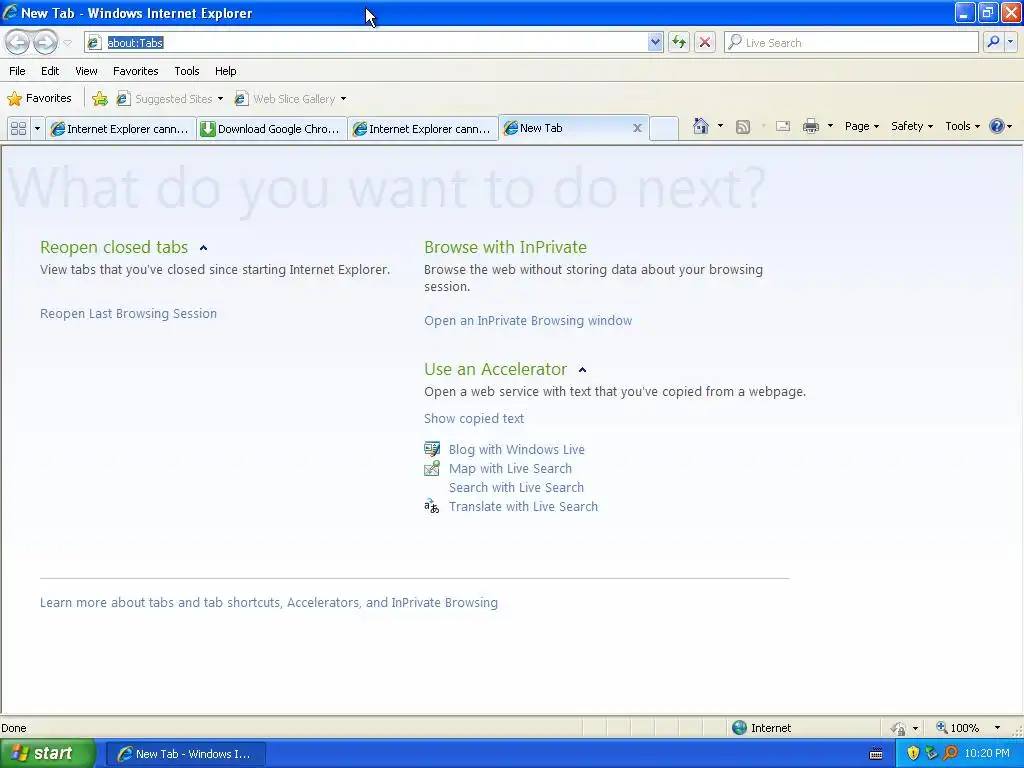Click the New Tab taskbar button
The width and height of the screenshot is (1024, 768).
(185, 754)
